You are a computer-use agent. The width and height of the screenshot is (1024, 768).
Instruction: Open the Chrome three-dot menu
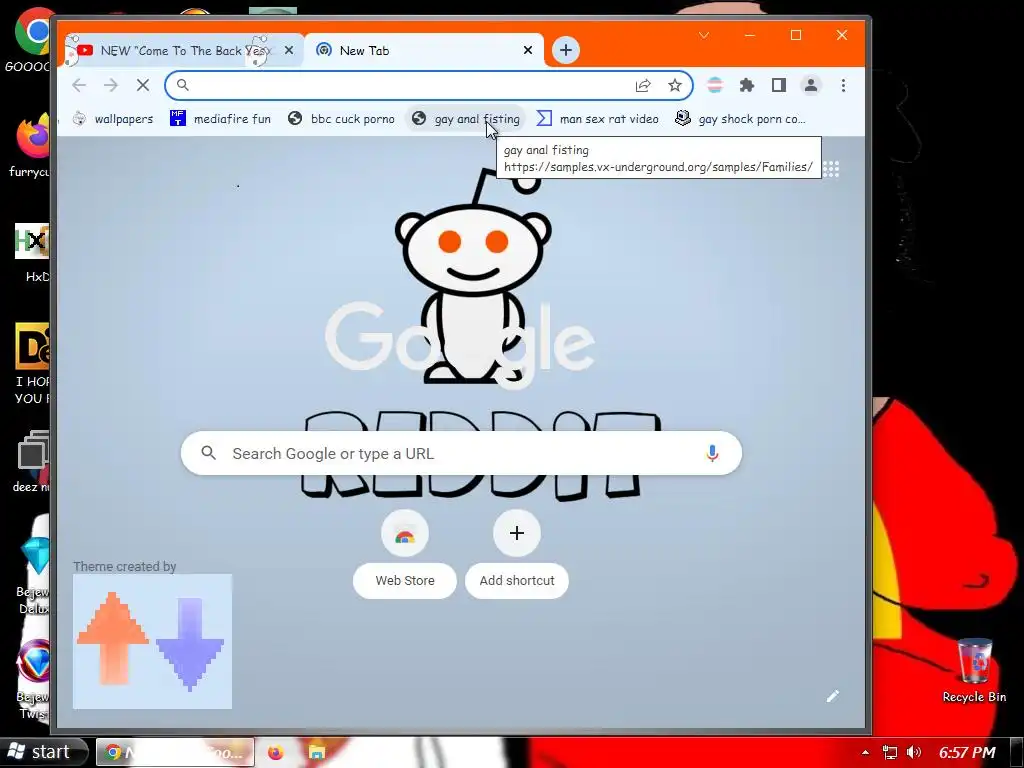click(x=843, y=85)
